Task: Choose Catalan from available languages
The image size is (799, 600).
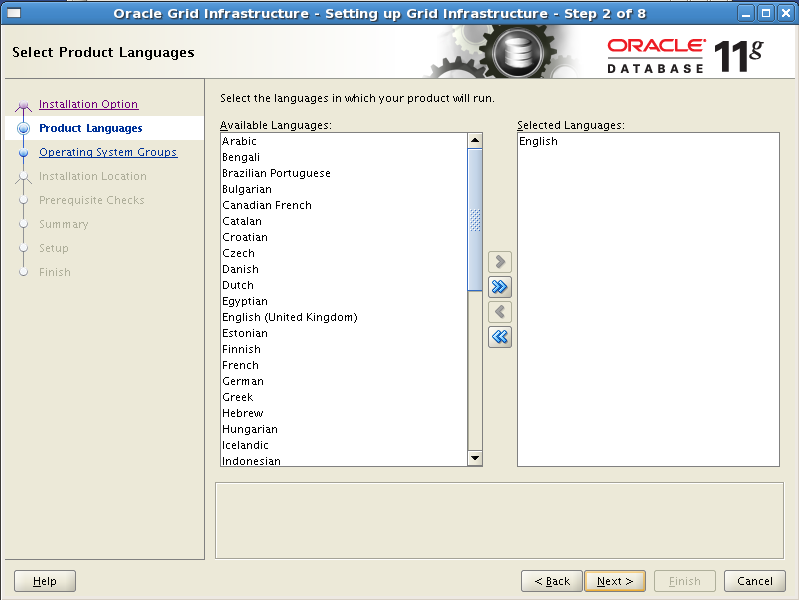Action: coord(344,221)
